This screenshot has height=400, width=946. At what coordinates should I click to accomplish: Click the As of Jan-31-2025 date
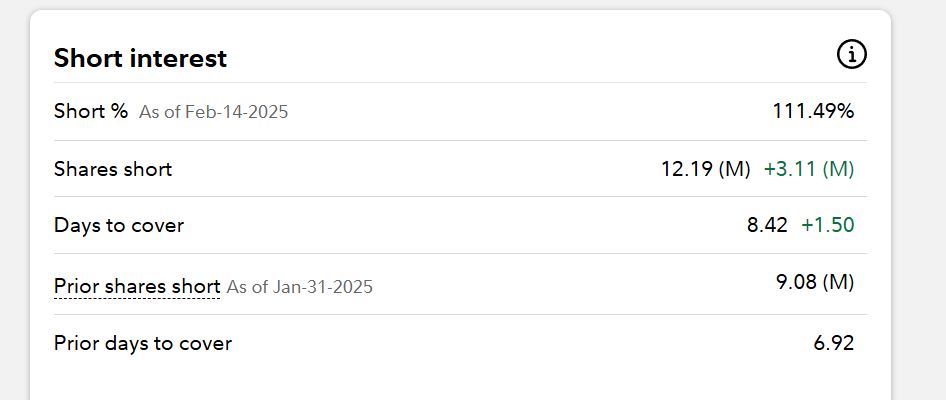click(x=300, y=288)
